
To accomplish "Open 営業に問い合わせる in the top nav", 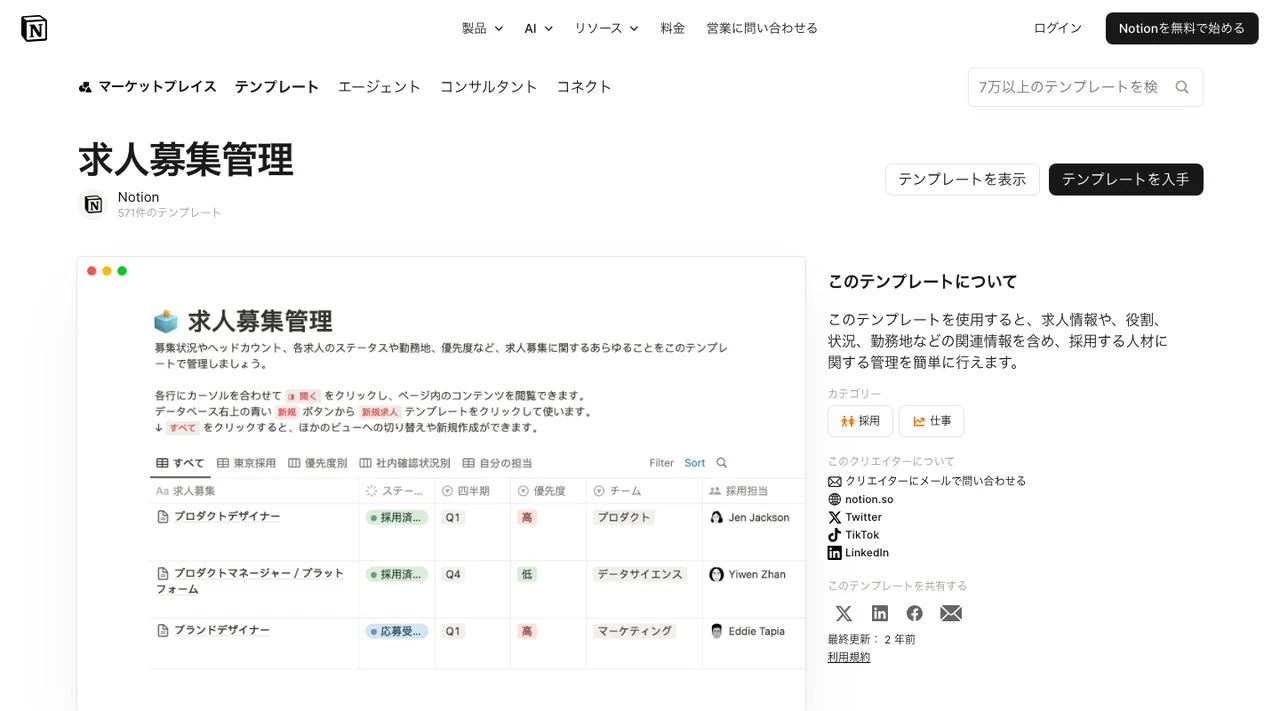I will point(762,28).
